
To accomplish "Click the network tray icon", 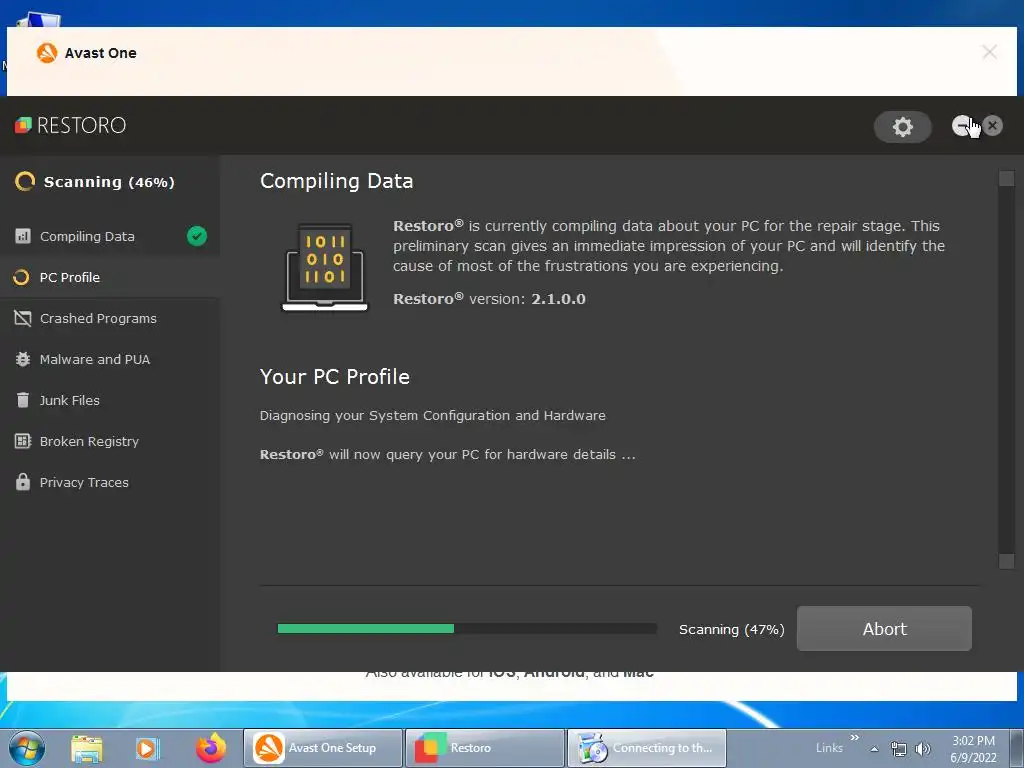I will pyautogui.click(x=899, y=749).
